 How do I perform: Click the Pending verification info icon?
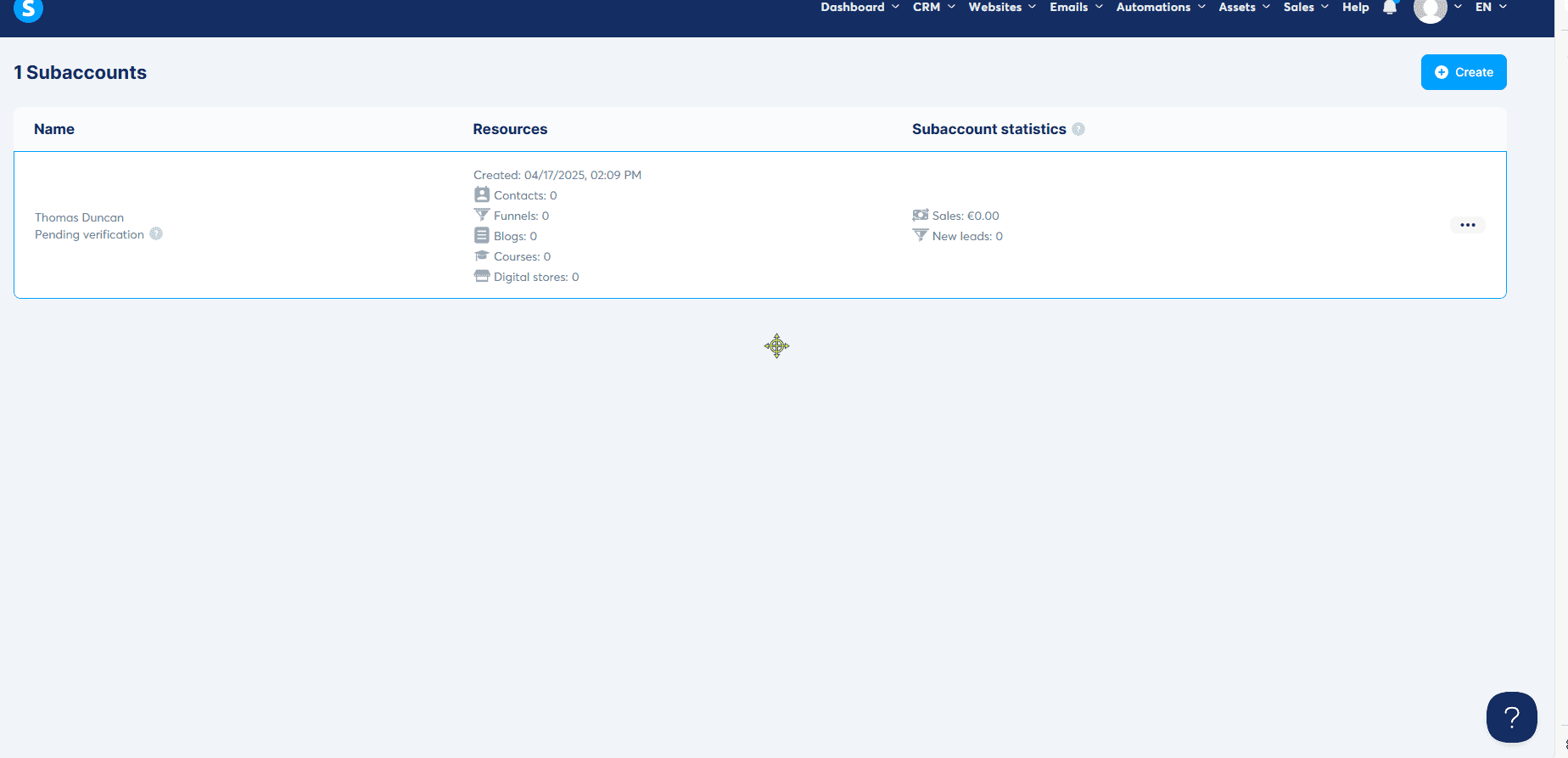click(156, 234)
